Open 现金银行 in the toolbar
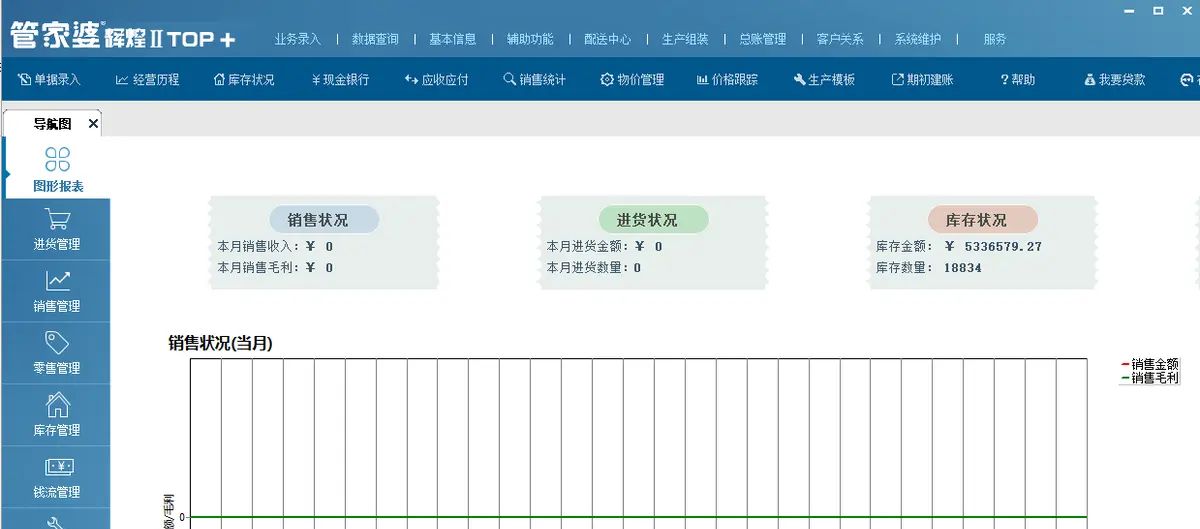 (x=340, y=79)
